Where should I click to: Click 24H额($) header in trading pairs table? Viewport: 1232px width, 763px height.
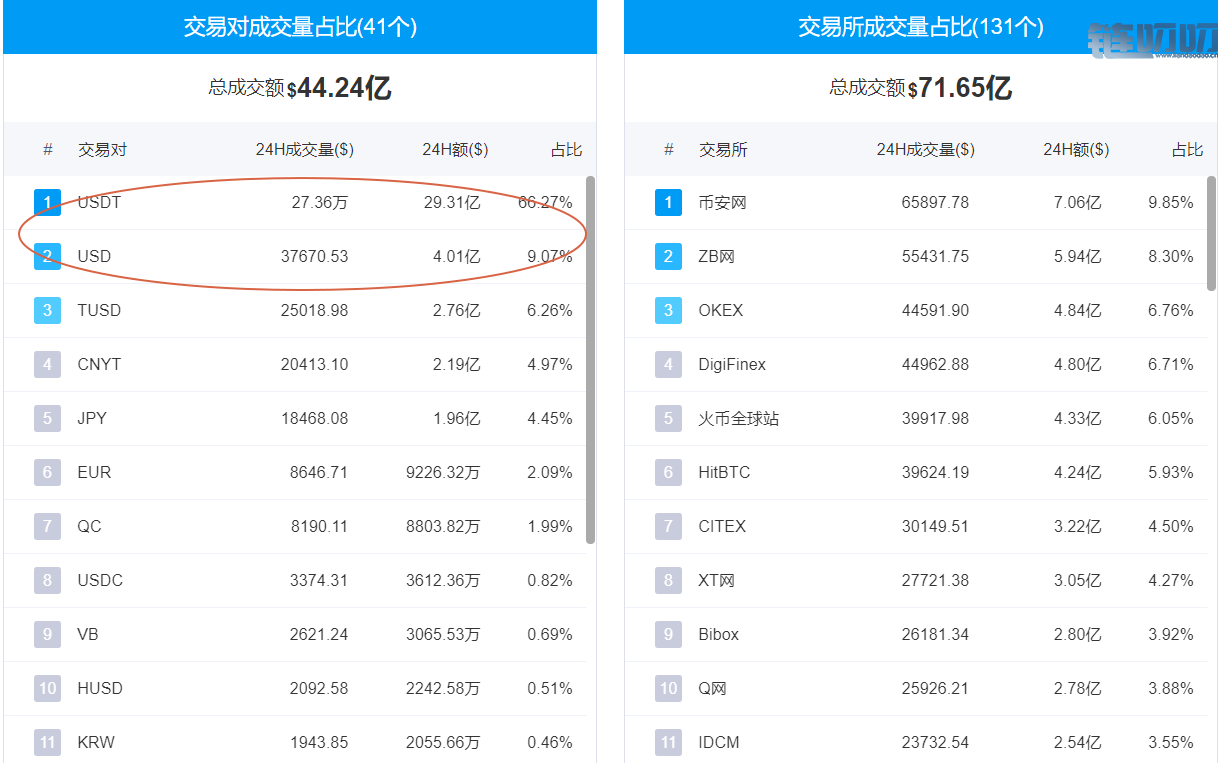click(x=455, y=150)
